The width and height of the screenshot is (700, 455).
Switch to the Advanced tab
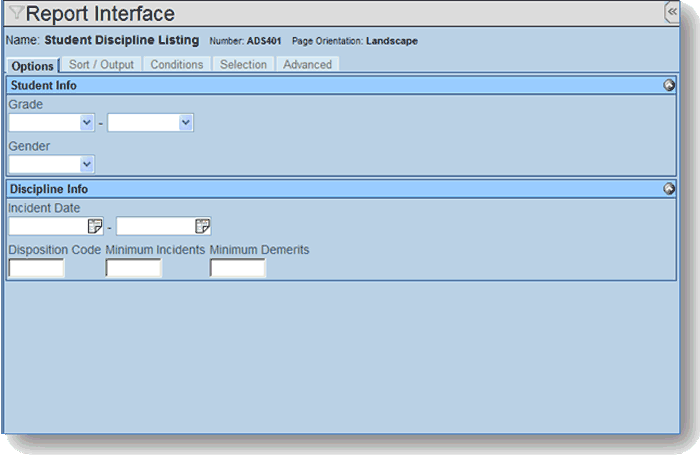click(x=308, y=65)
